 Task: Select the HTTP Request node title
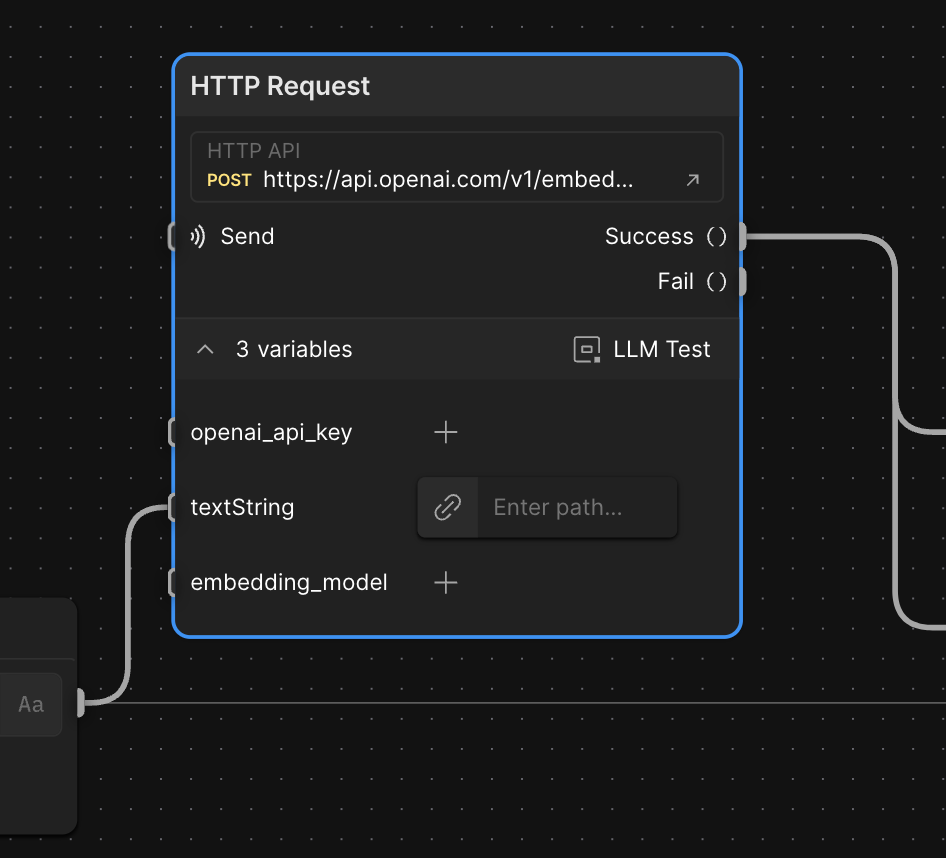click(280, 86)
